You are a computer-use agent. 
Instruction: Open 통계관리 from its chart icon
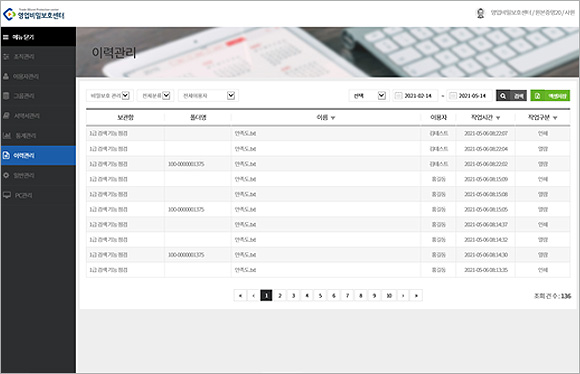pyautogui.click(x=7, y=135)
